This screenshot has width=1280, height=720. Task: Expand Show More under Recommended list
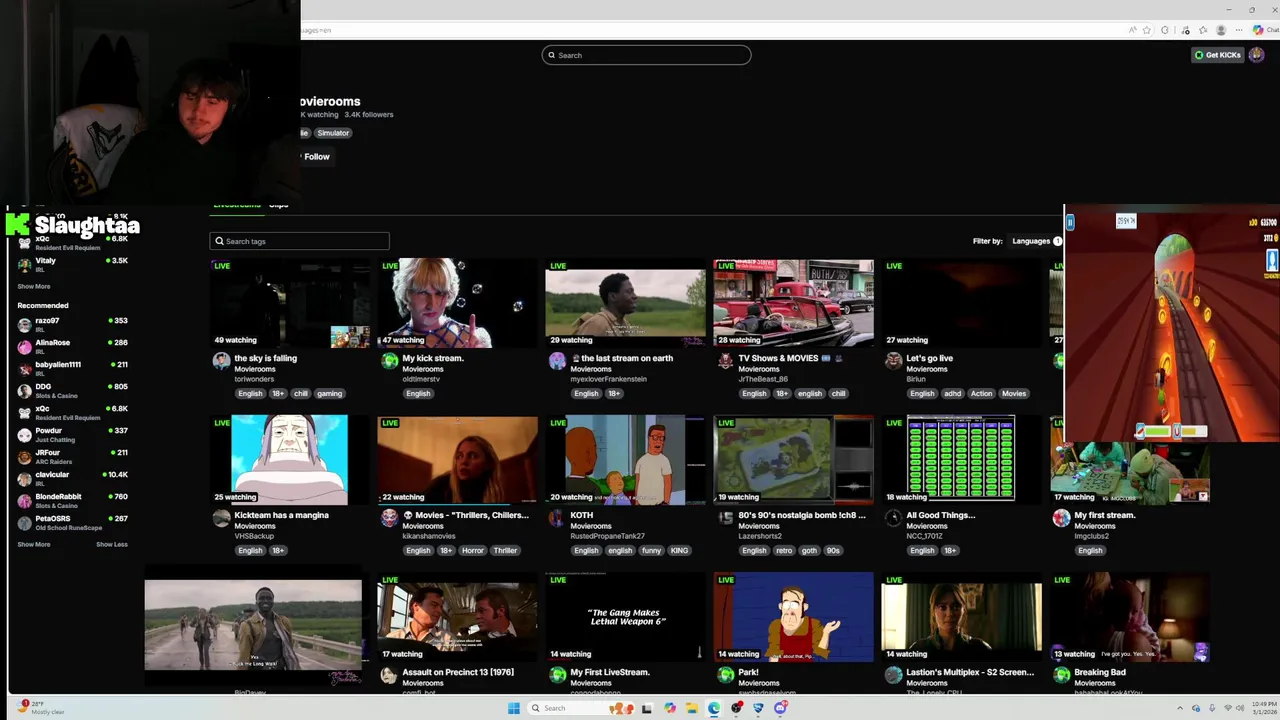click(33, 544)
